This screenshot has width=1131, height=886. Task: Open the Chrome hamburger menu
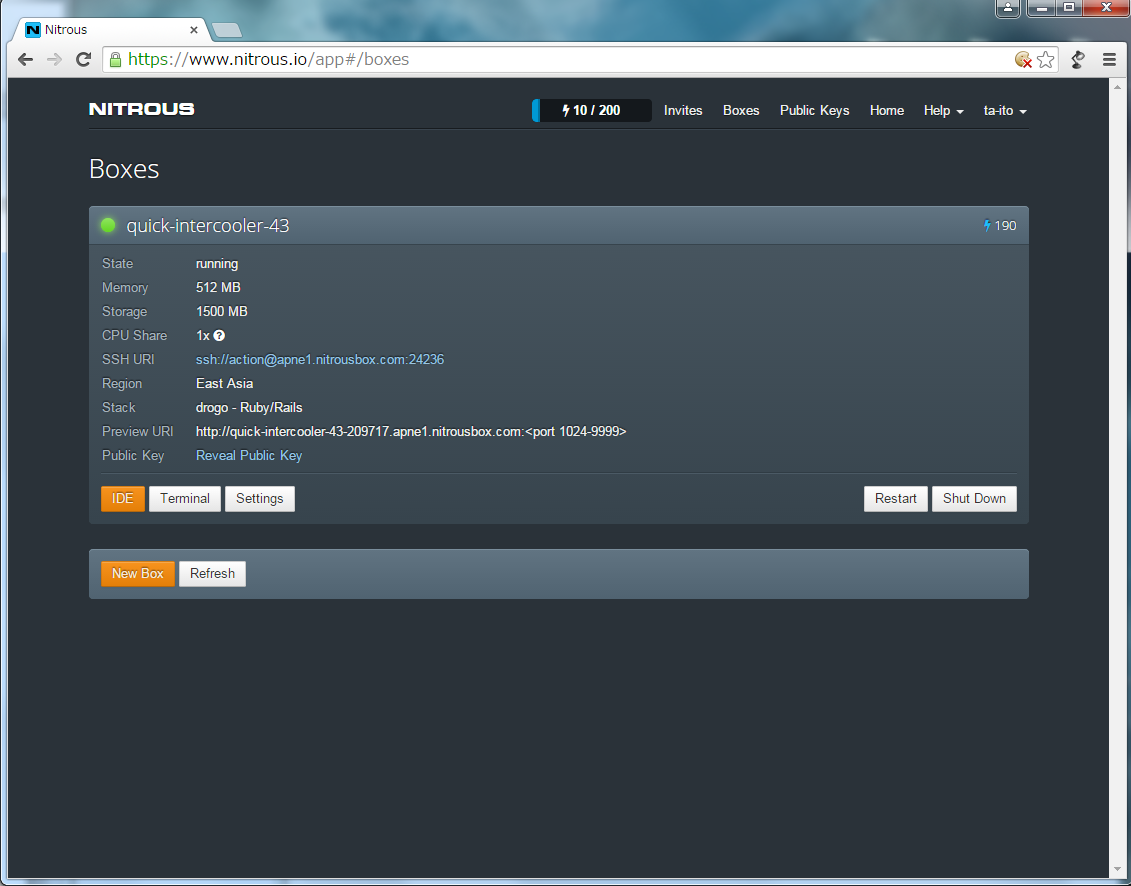click(1109, 60)
